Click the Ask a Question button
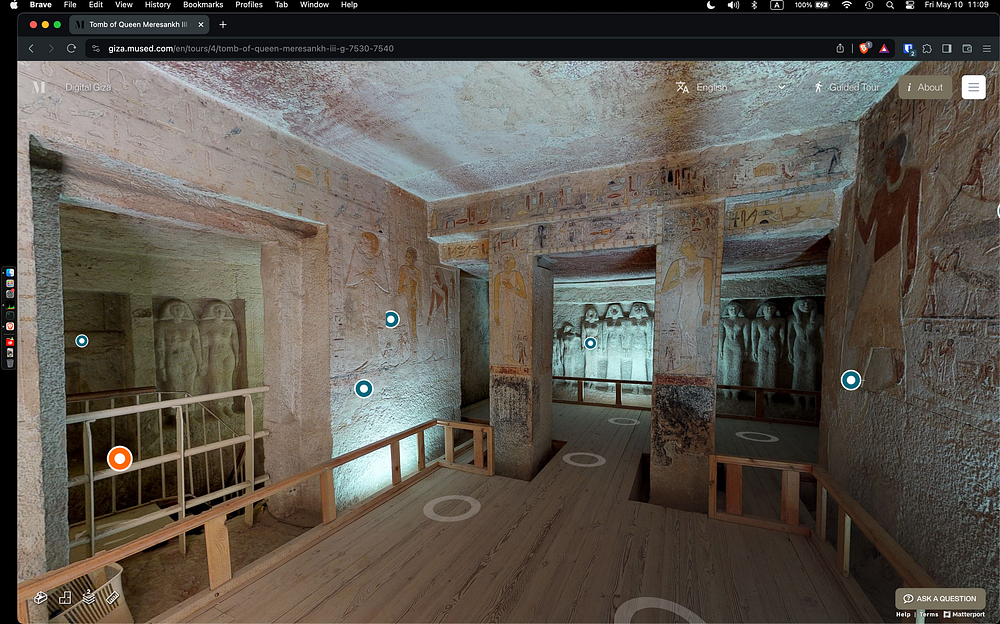The width and height of the screenshot is (1000, 624). click(x=939, y=598)
